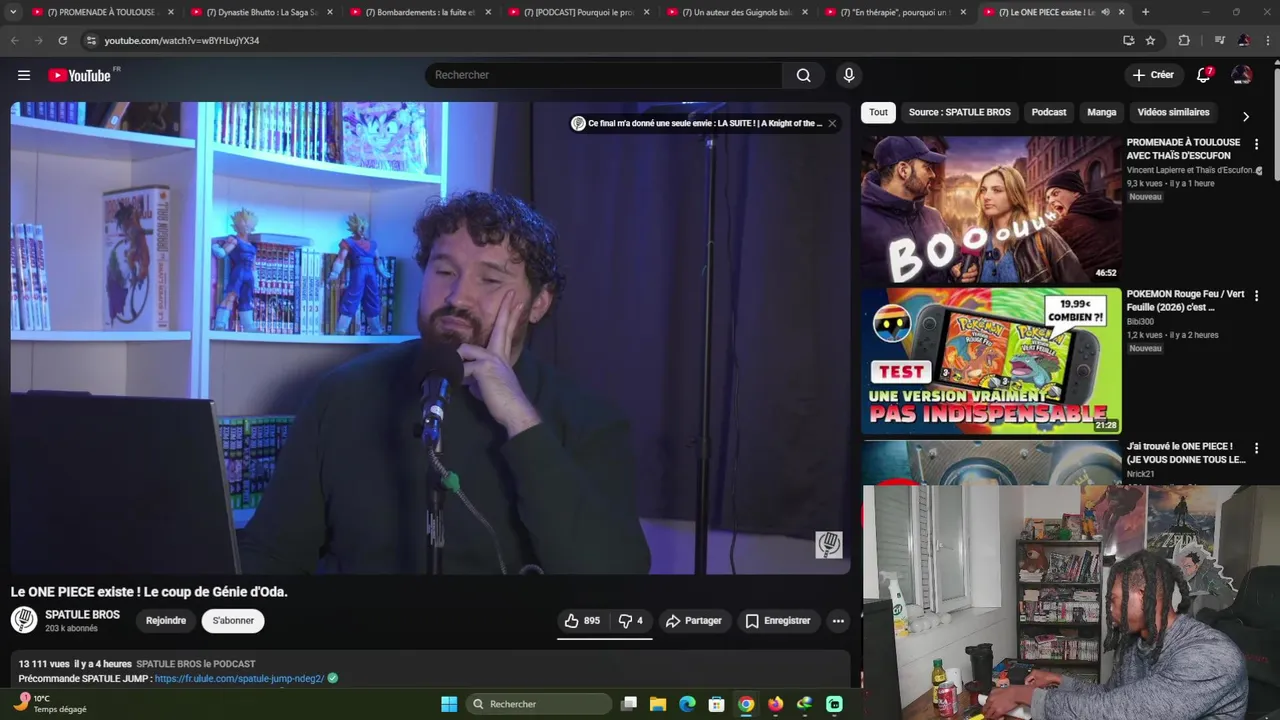Viewport: 1280px width, 720px height.
Task: Start voice search with the microphone icon
Action: 849,75
